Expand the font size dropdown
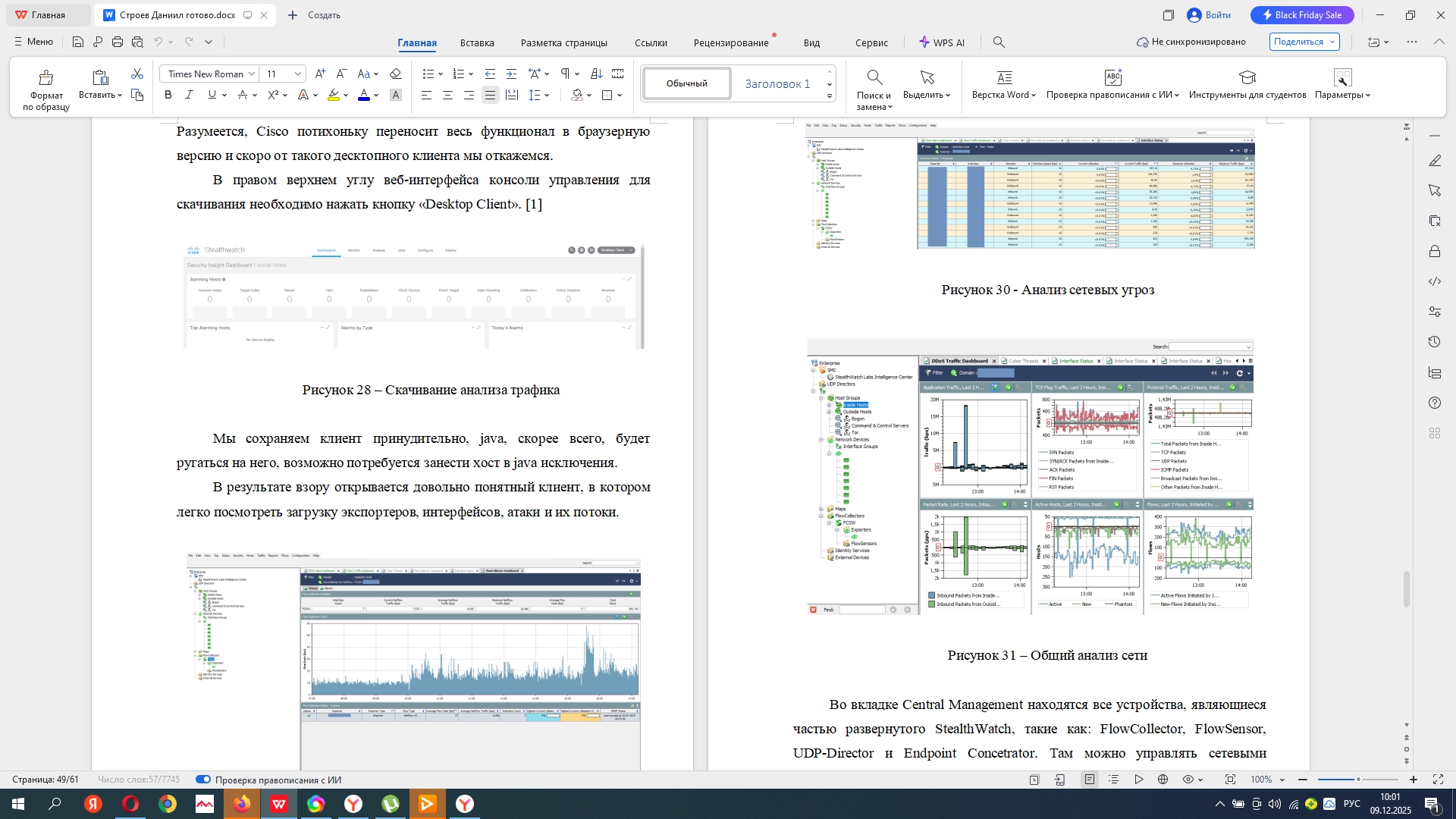 (298, 74)
